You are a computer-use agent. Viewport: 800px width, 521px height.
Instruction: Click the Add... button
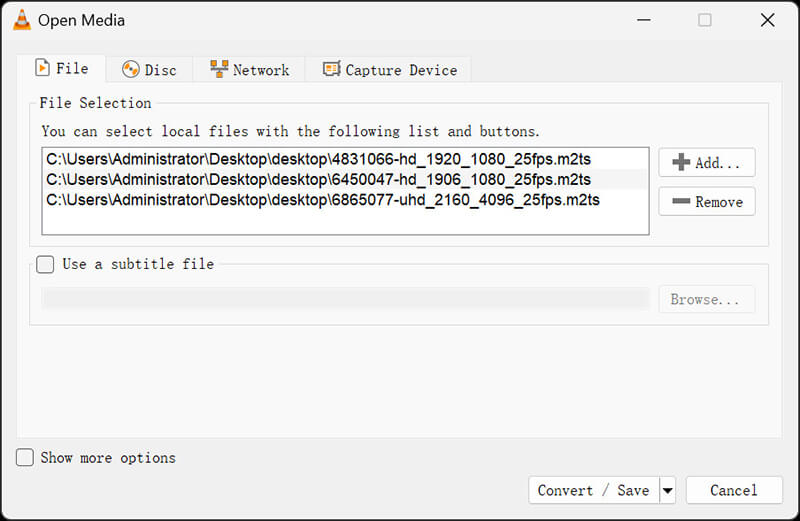tap(707, 163)
